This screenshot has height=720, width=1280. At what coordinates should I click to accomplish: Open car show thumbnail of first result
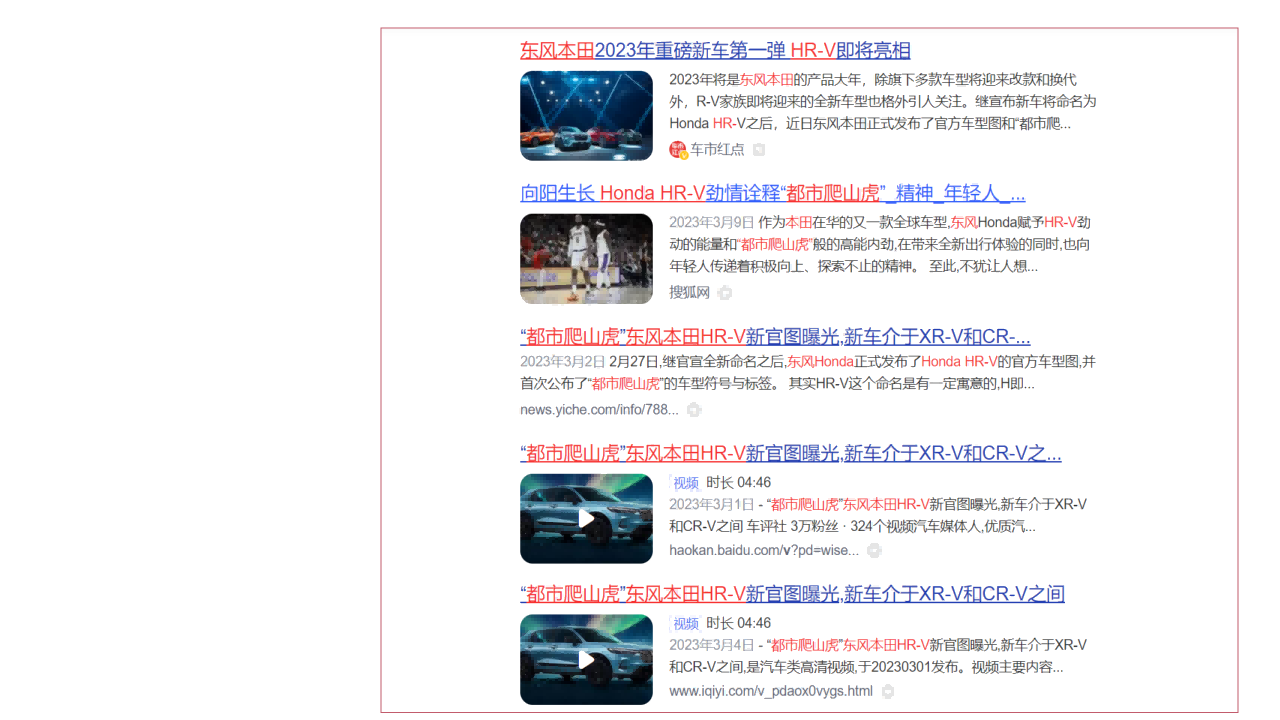pyautogui.click(x=586, y=116)
